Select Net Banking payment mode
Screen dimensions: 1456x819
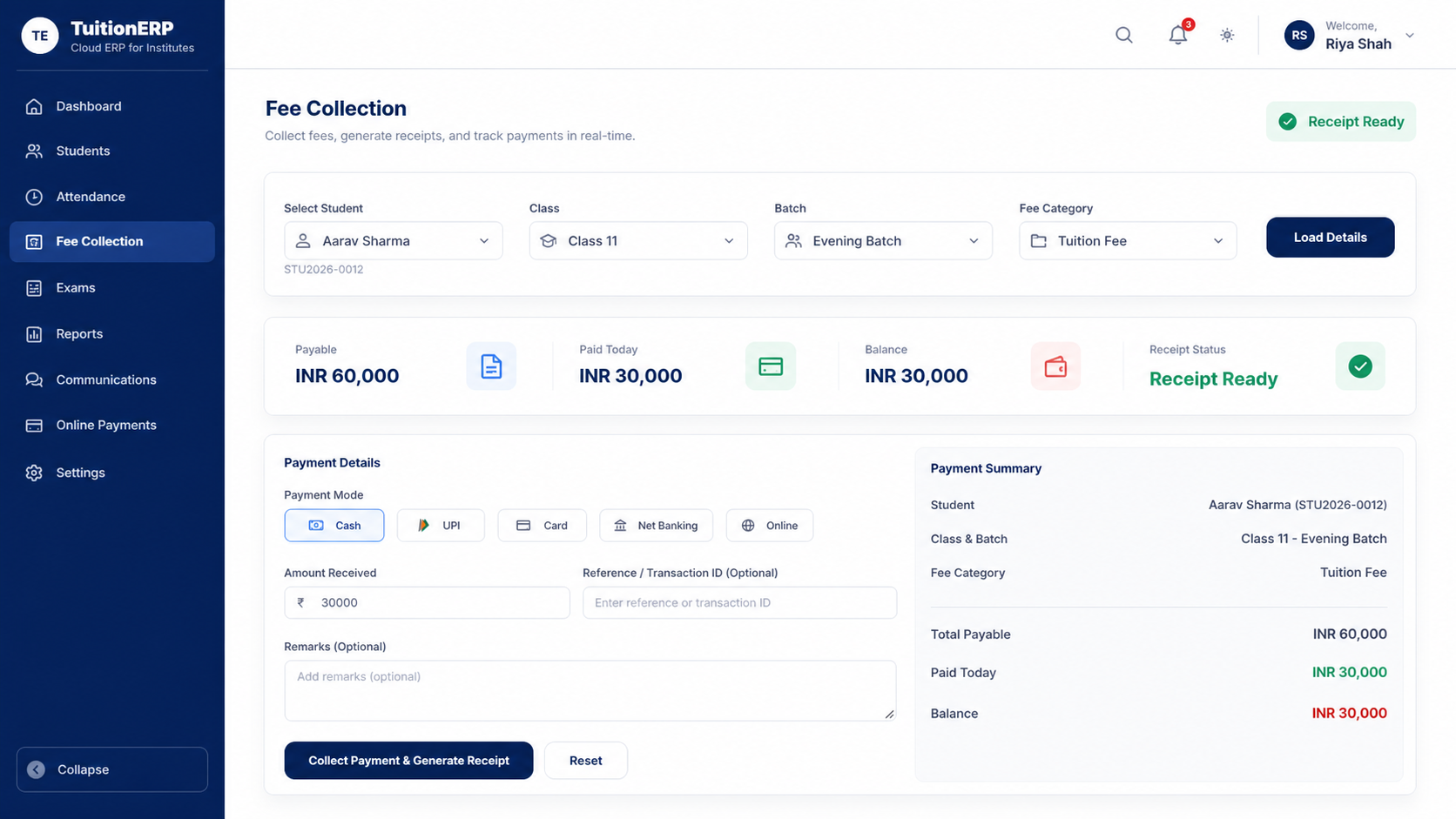(x=657, y=526)
